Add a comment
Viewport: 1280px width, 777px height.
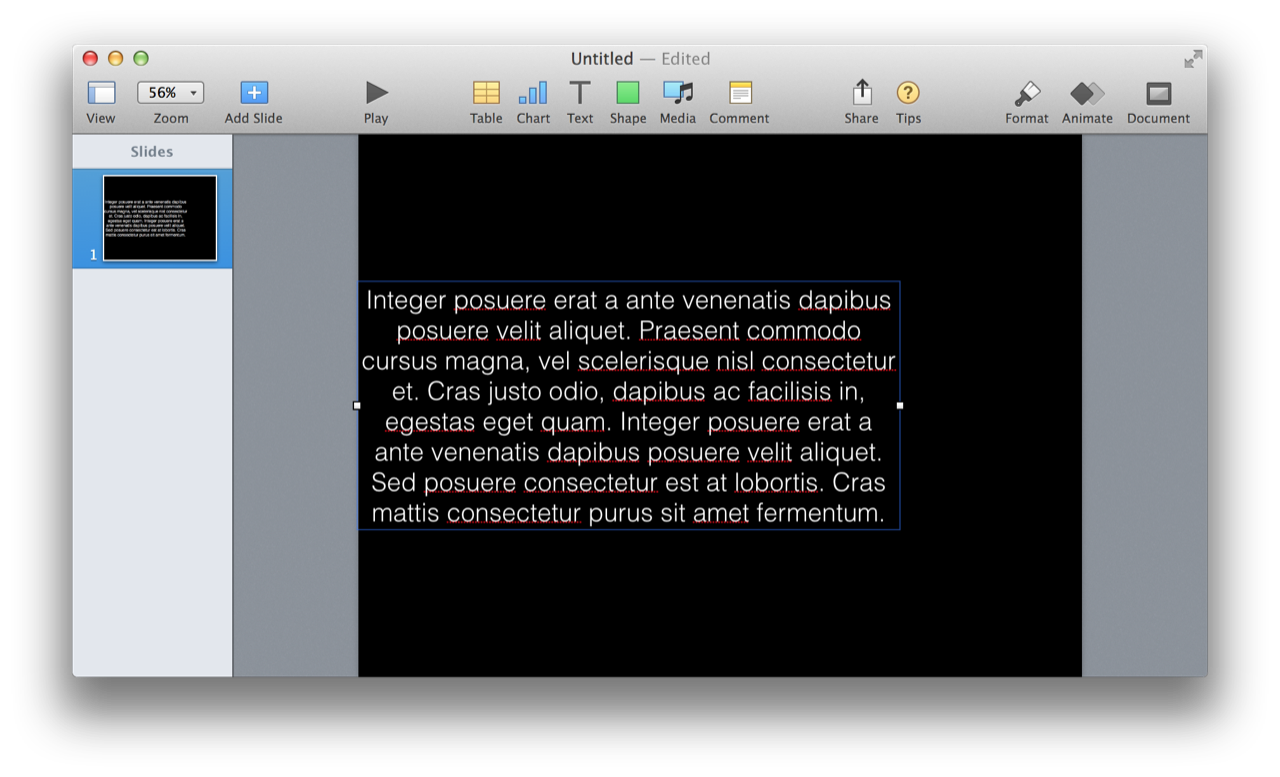click(740, 93)
